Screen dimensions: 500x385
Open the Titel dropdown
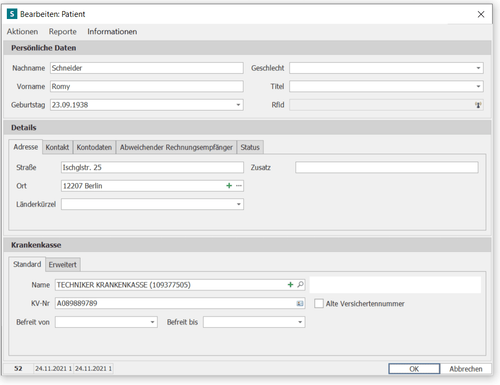point(478,86)
